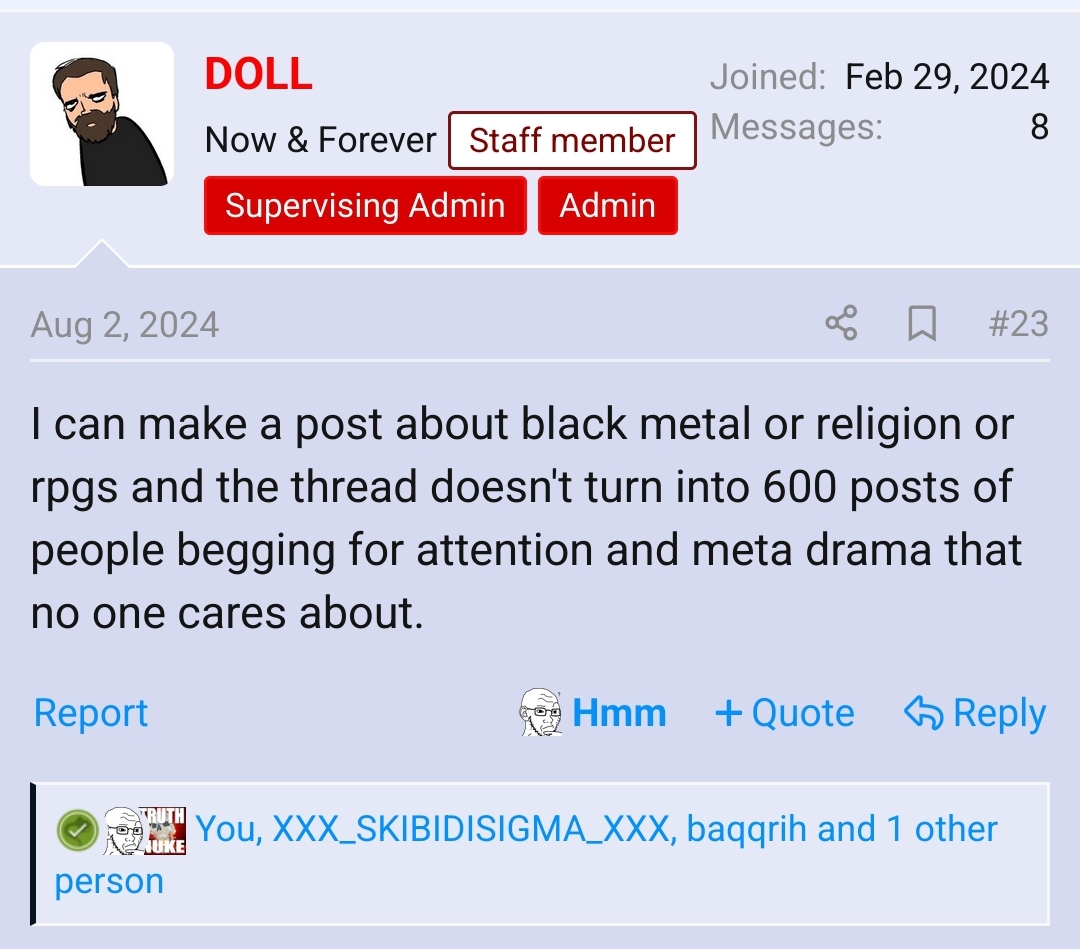Click the green checkmark reaction icon
This screenshot has width=1080, height=949.
coord(77,830)
